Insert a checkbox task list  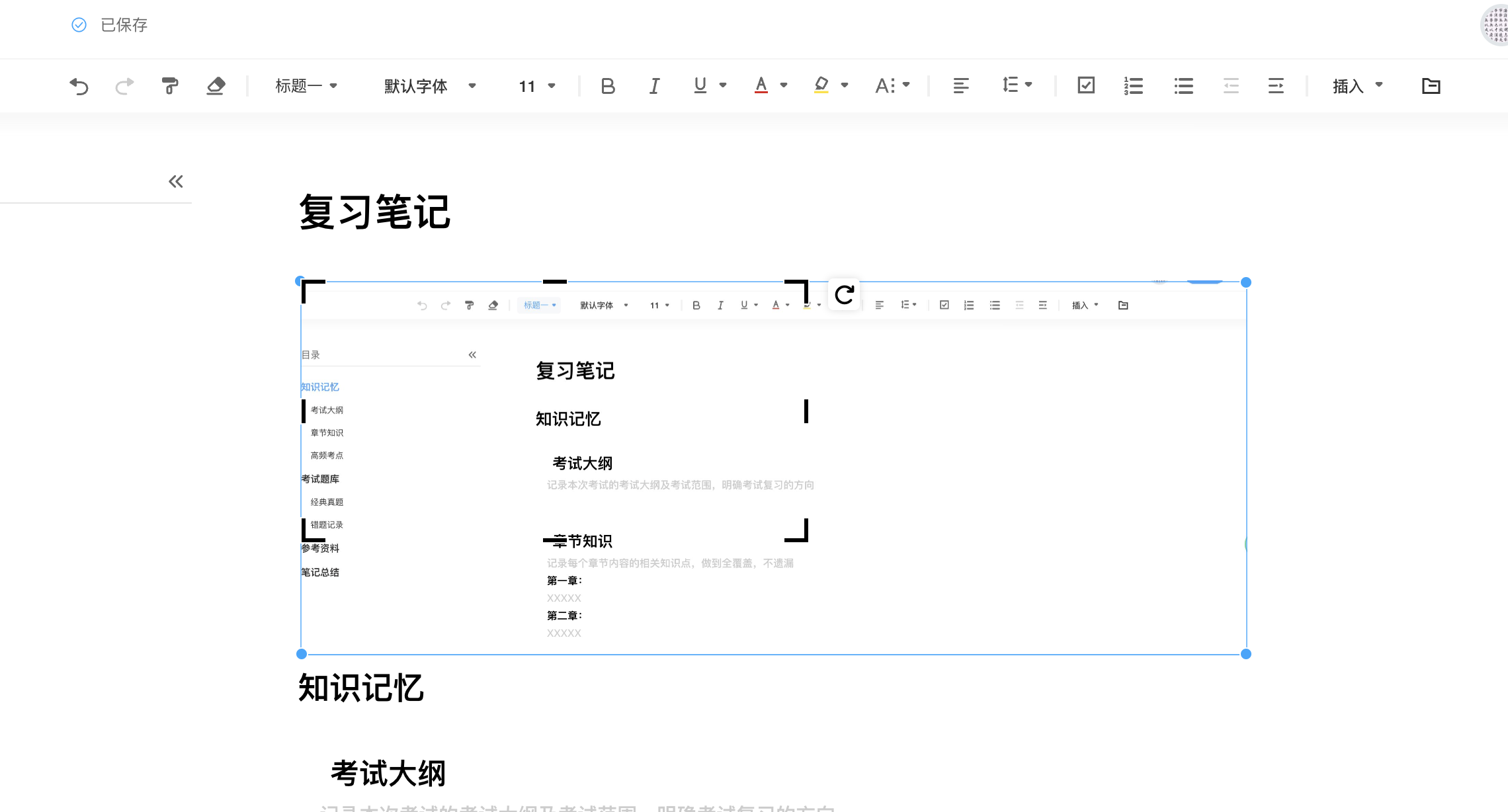pos(1086,85)
